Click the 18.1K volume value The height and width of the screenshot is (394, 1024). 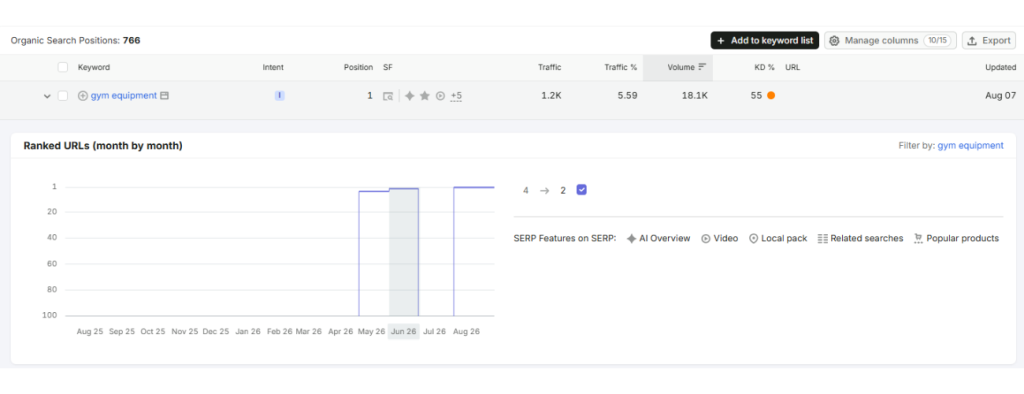(694, 96)
